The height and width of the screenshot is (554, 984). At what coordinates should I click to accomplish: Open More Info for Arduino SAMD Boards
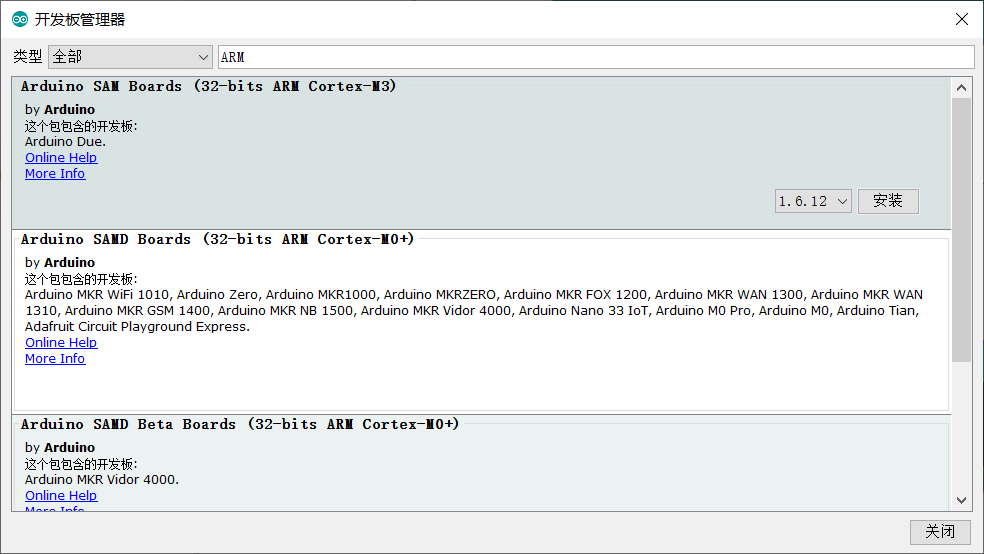coord(55,359)
